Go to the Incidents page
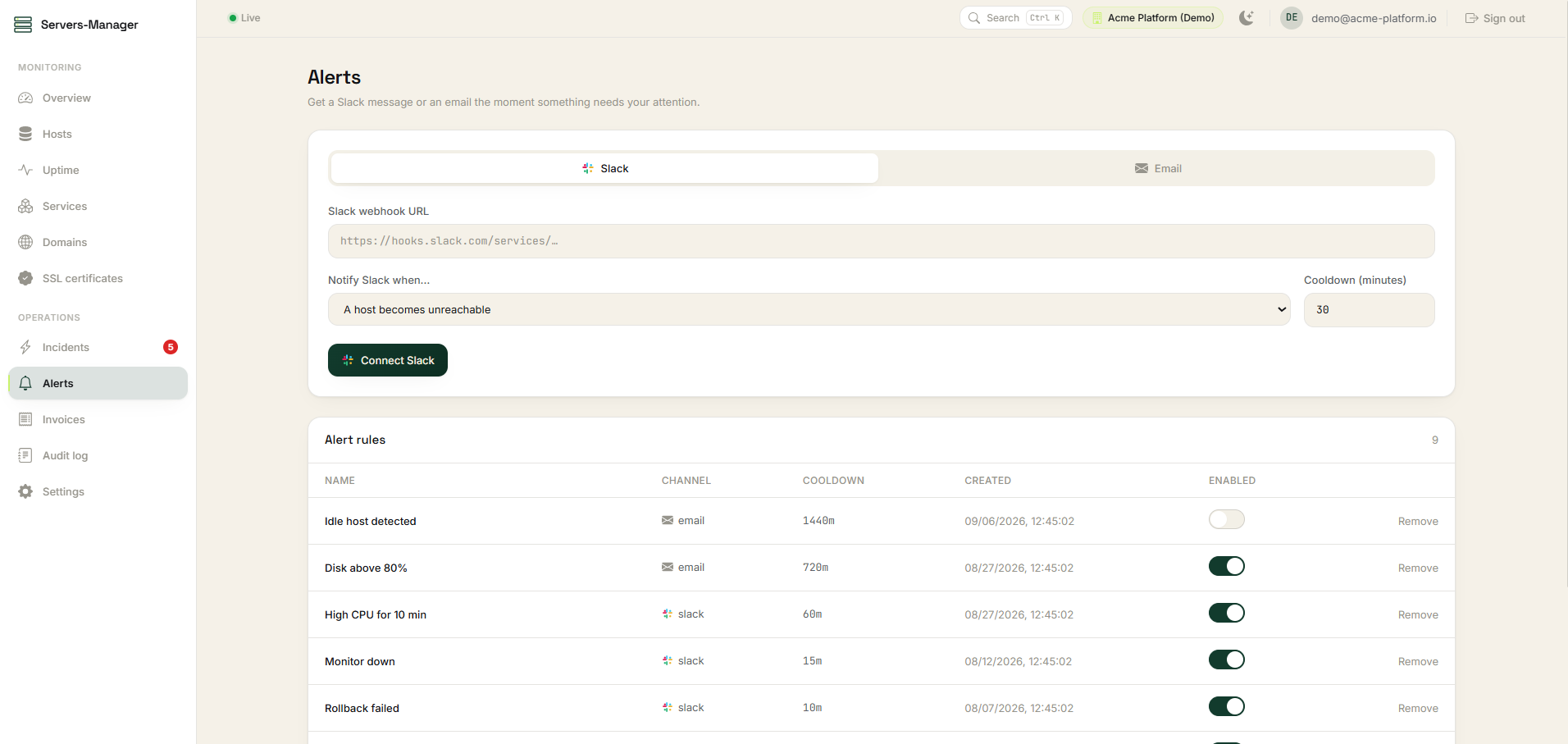This screenshot has height=744, width=1568. pyautogui.click(x=98, y=347)
